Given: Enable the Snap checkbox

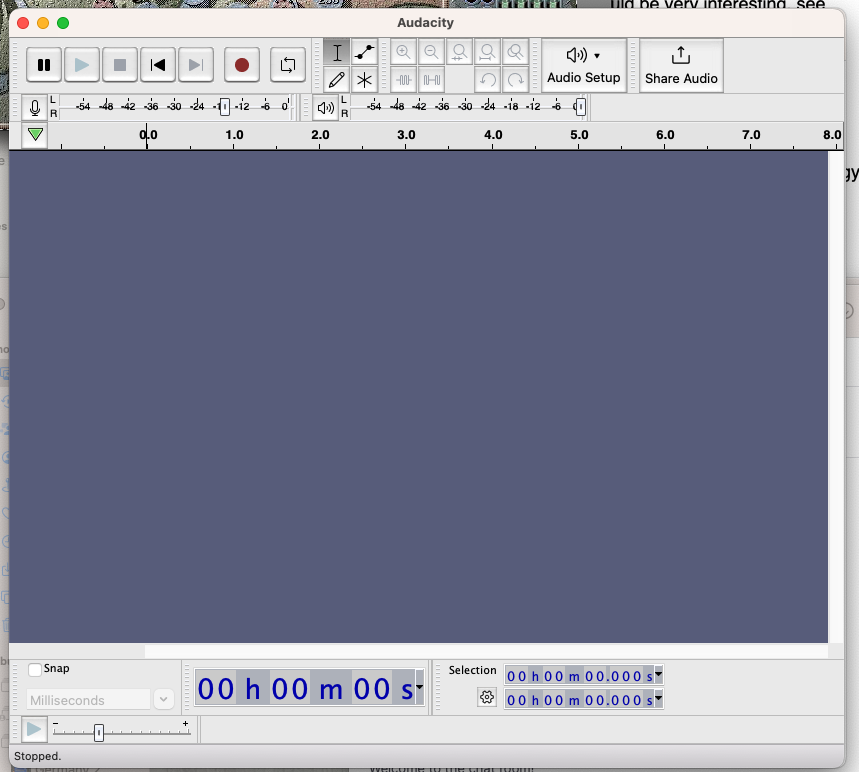Looking at the screenshot, I should pos(35,670).
